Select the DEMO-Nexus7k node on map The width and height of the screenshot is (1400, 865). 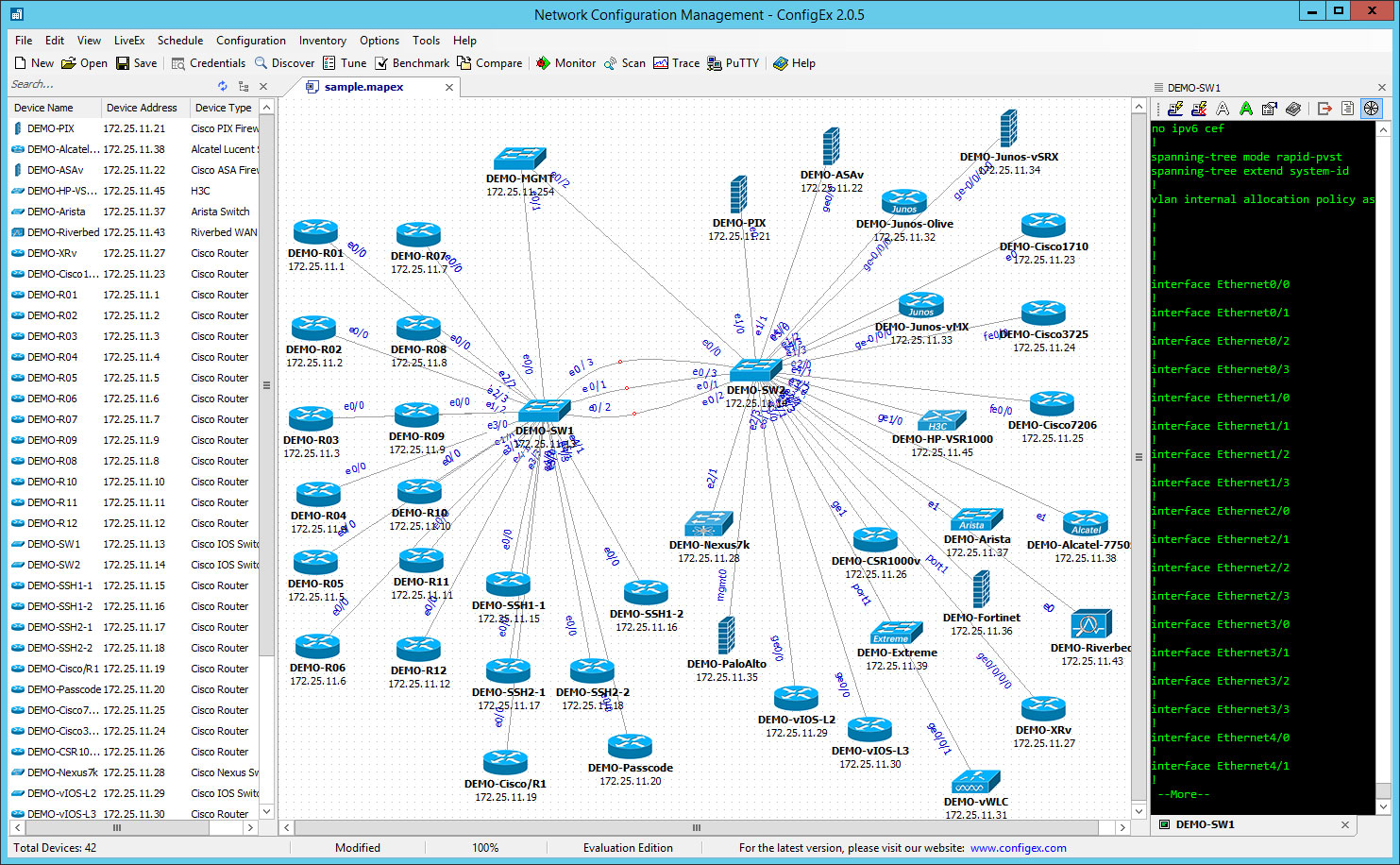709,524
